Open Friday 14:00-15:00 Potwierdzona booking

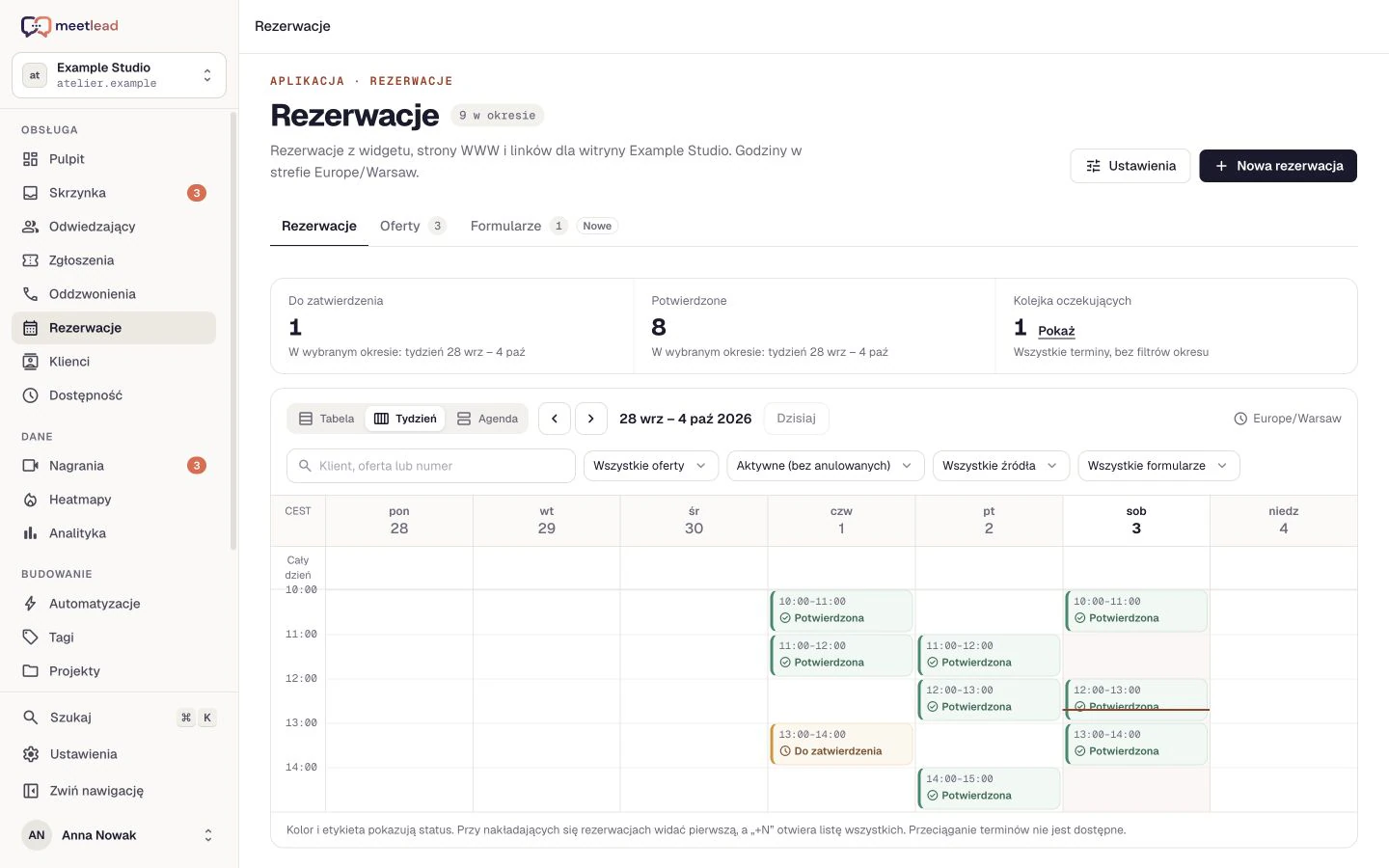[989, 788]
